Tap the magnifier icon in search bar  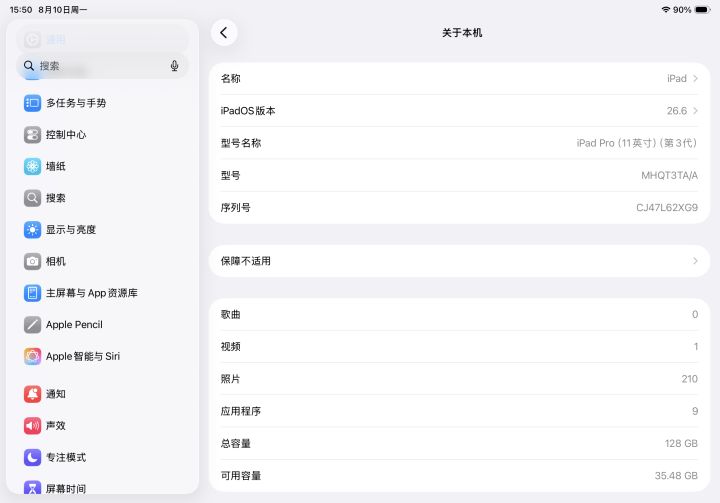point(29,66)
